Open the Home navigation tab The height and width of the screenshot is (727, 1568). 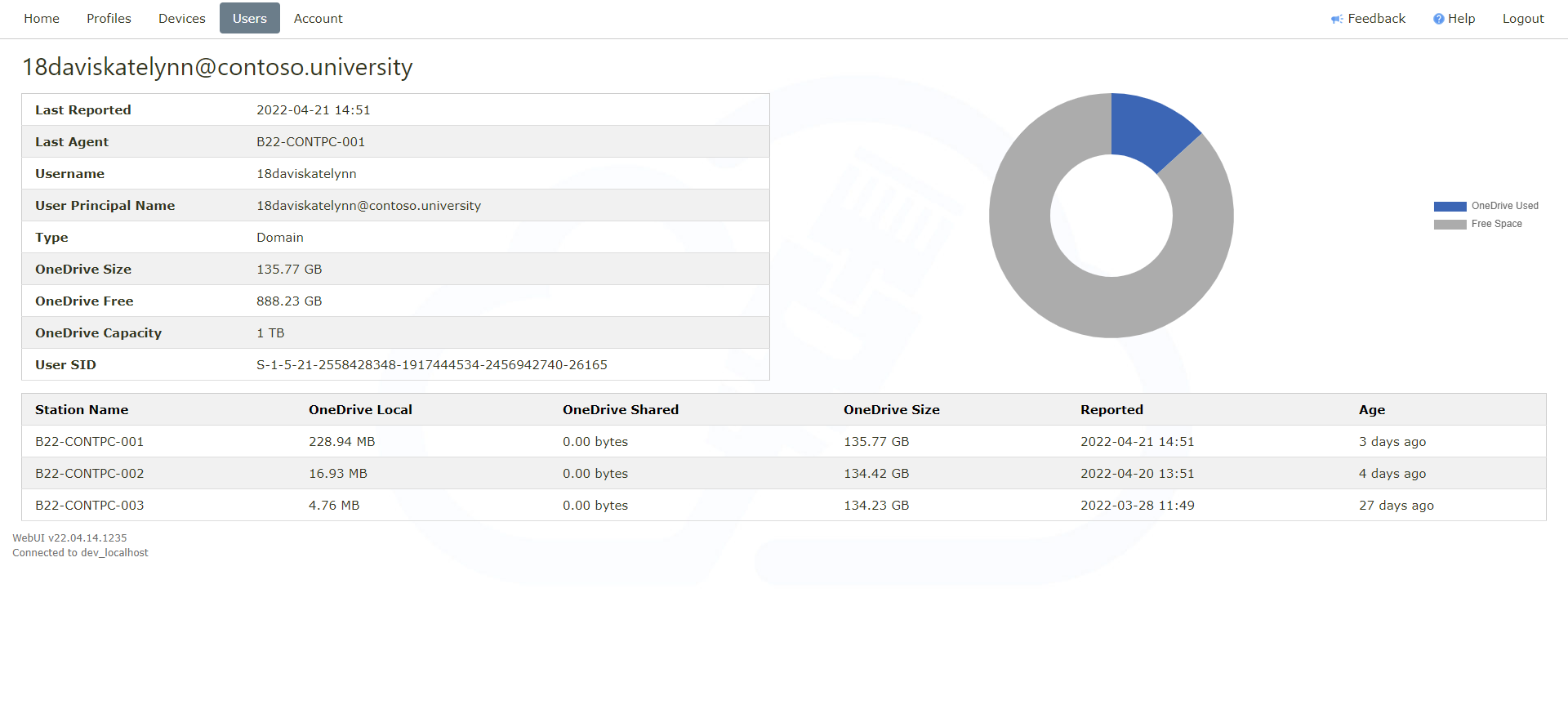point(42,19)
